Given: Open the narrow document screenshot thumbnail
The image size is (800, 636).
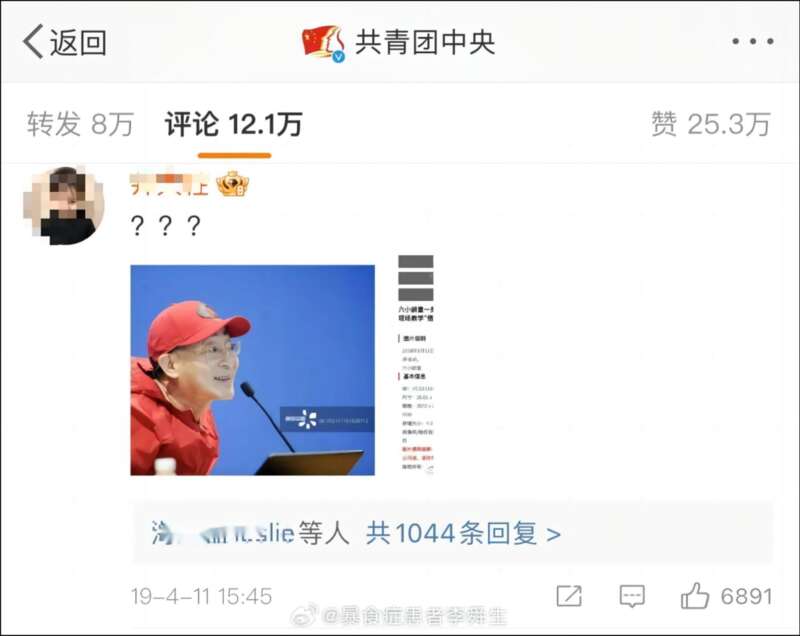Looking at the screenshot, I should [416, 364].
